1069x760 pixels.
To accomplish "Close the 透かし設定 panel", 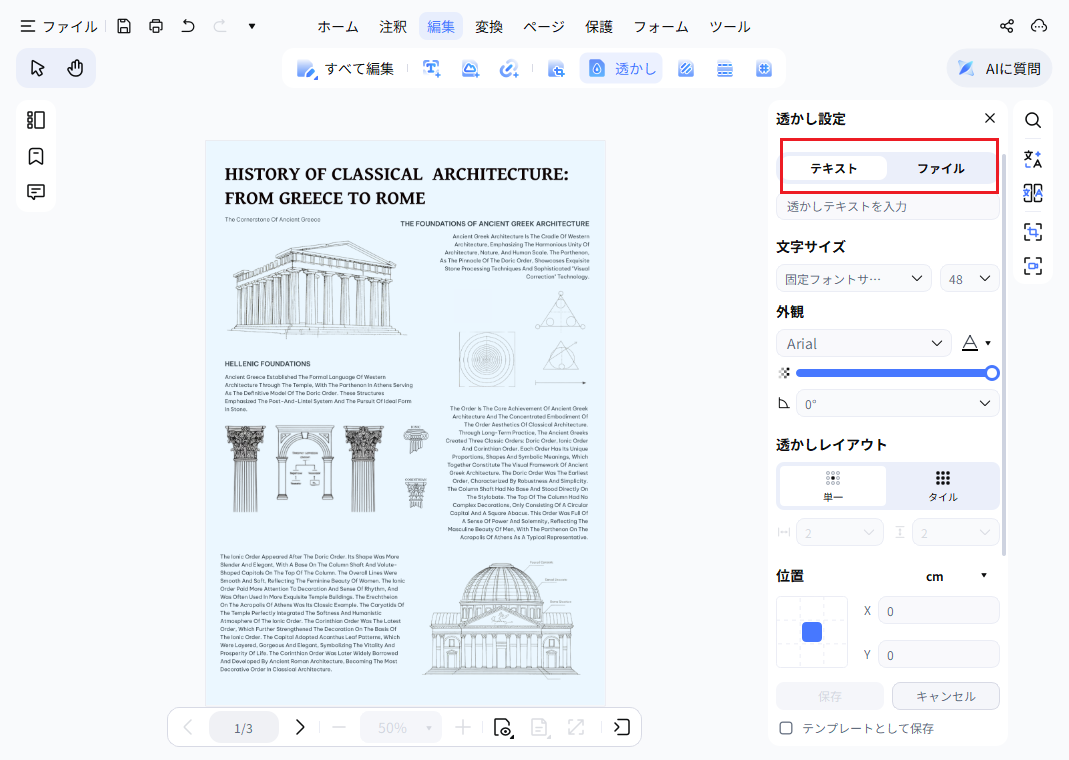I will (990, 118).
